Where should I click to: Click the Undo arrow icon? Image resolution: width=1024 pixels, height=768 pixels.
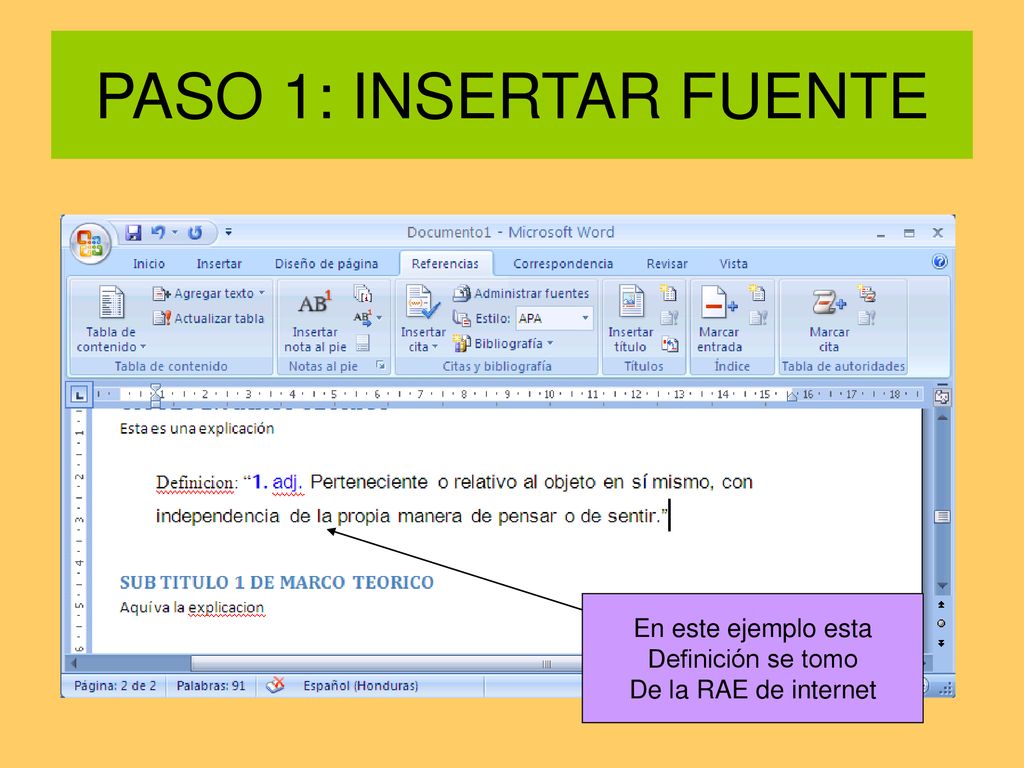(158, 232)
